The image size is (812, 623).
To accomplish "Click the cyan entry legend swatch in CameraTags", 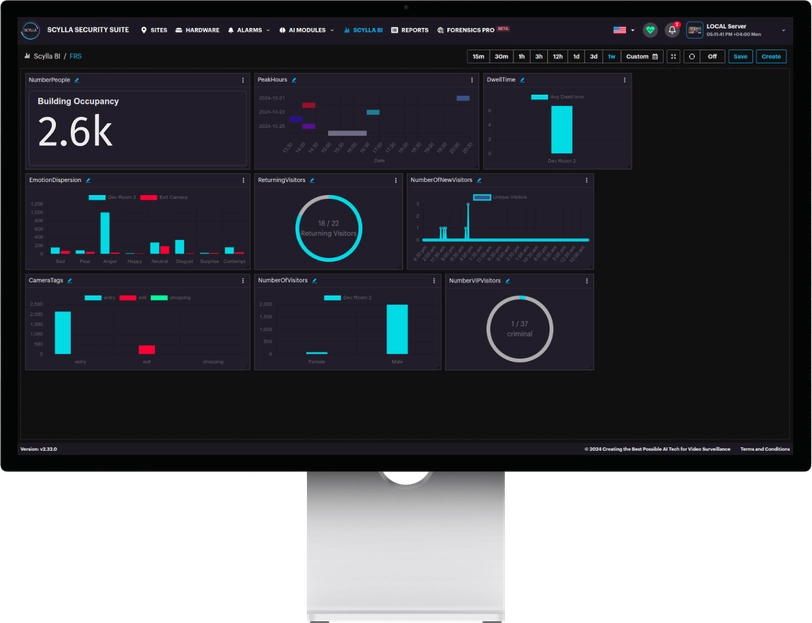I will tap(93, 297).
